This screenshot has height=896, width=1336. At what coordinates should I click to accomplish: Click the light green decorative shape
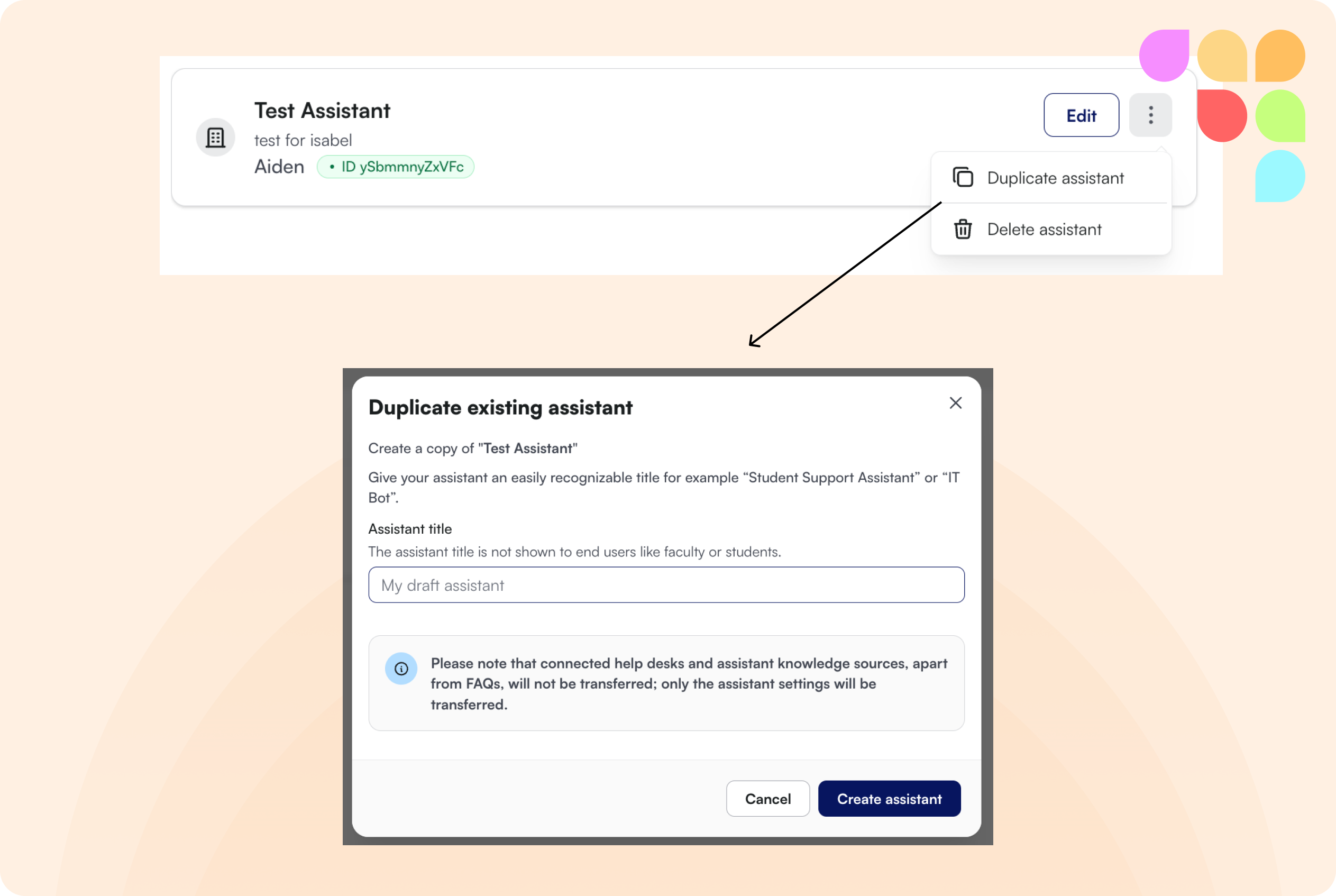[x=1280, y=116]
